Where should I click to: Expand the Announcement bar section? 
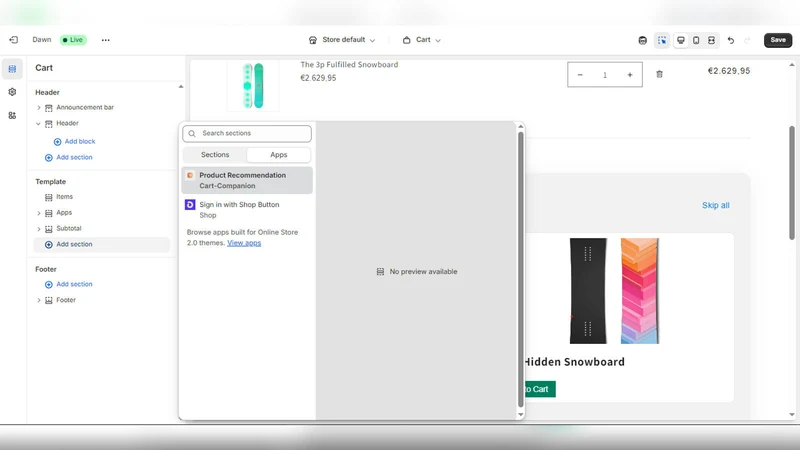pyautogui.click(x=38, y=108)
